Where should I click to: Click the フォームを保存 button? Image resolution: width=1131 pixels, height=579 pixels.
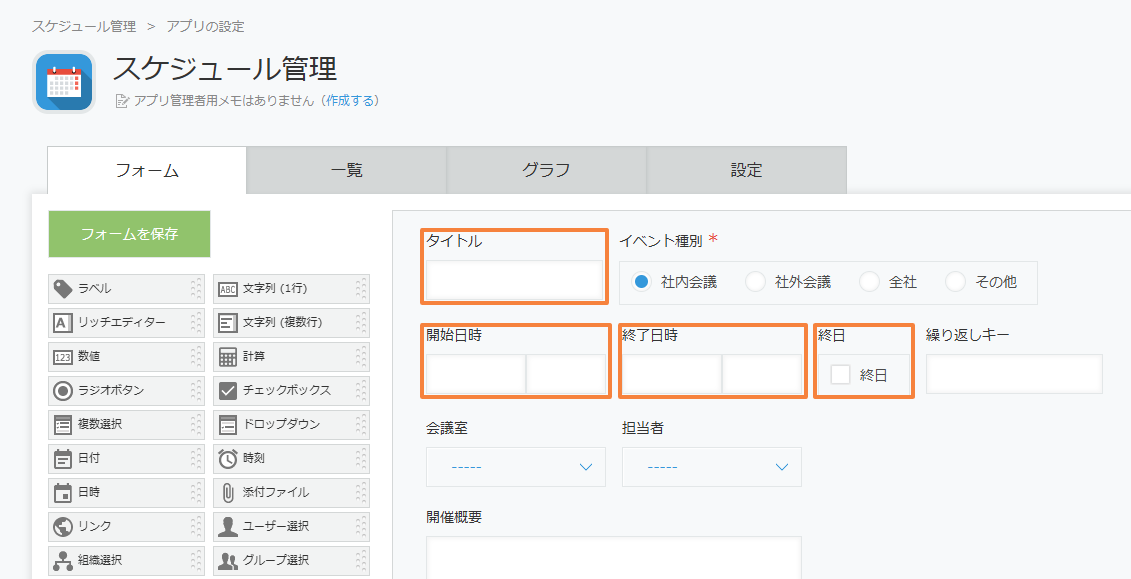point(129,234)
